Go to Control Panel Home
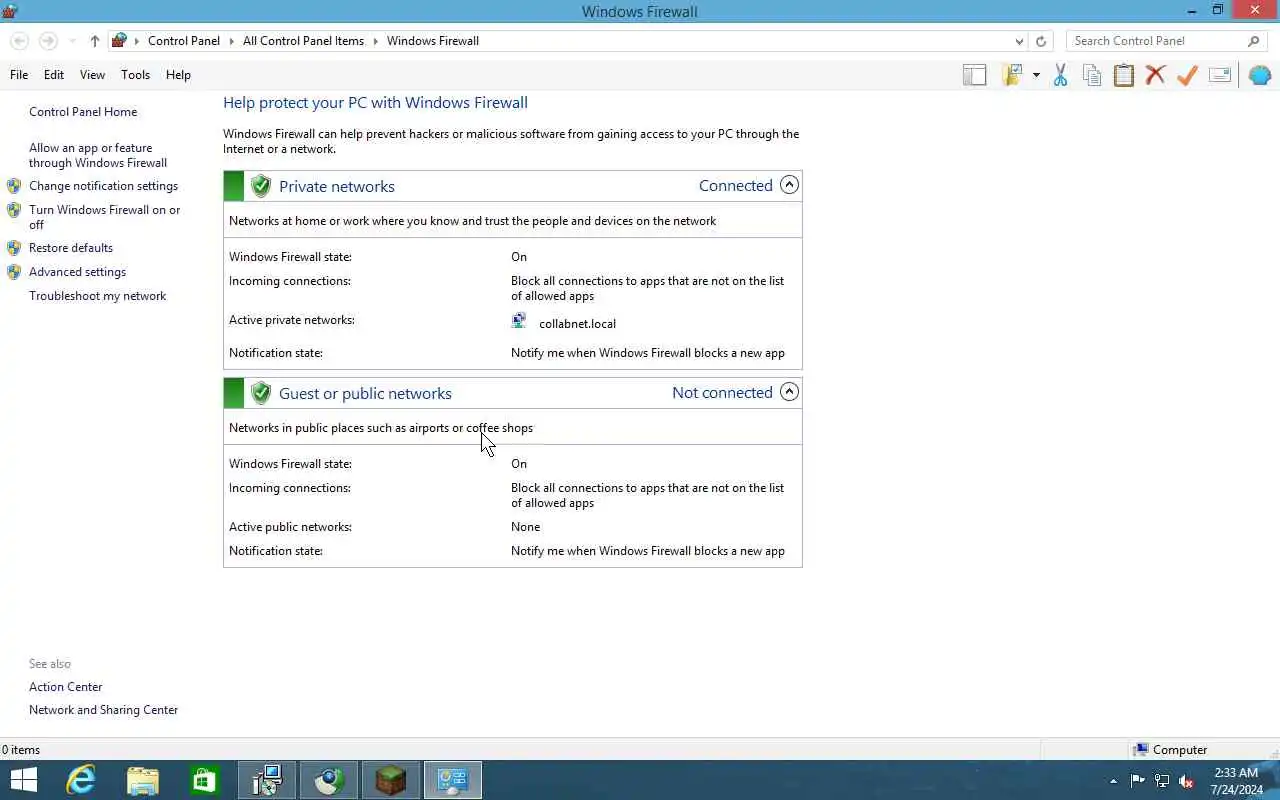The height and width of the screenshot is (800, 1280). pyautogui.click(x=83, y=112)
